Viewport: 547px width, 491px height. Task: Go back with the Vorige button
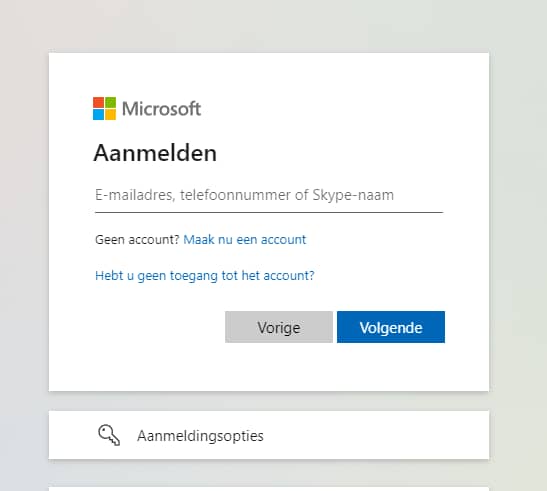pos(279,327)
